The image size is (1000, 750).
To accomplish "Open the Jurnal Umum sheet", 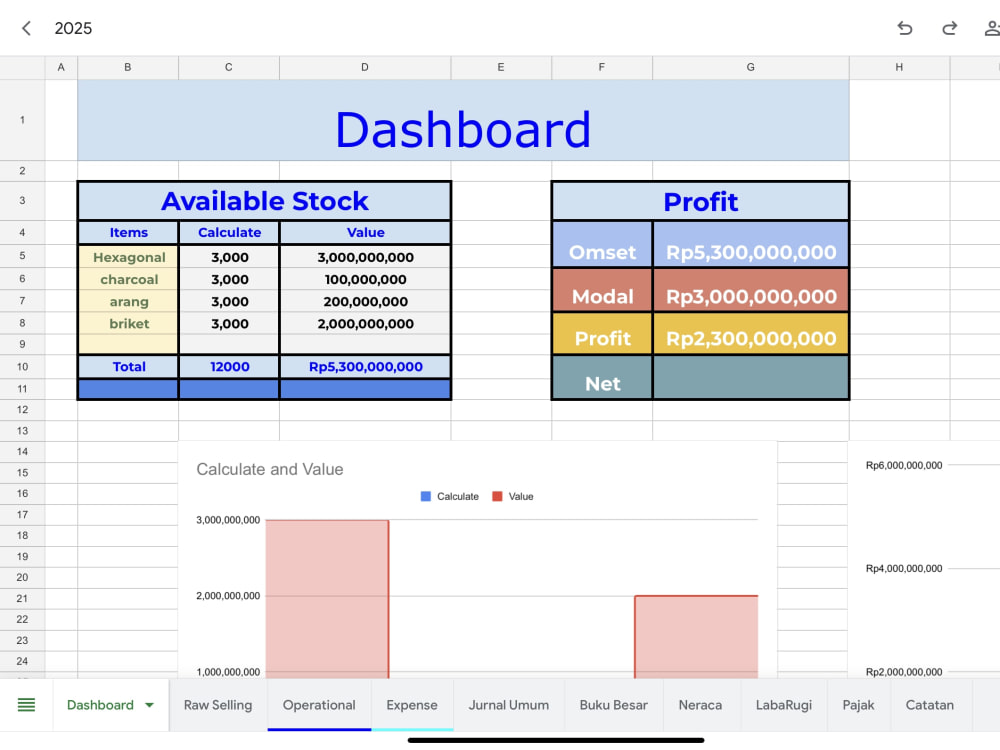I will click(x=509, y=705).
